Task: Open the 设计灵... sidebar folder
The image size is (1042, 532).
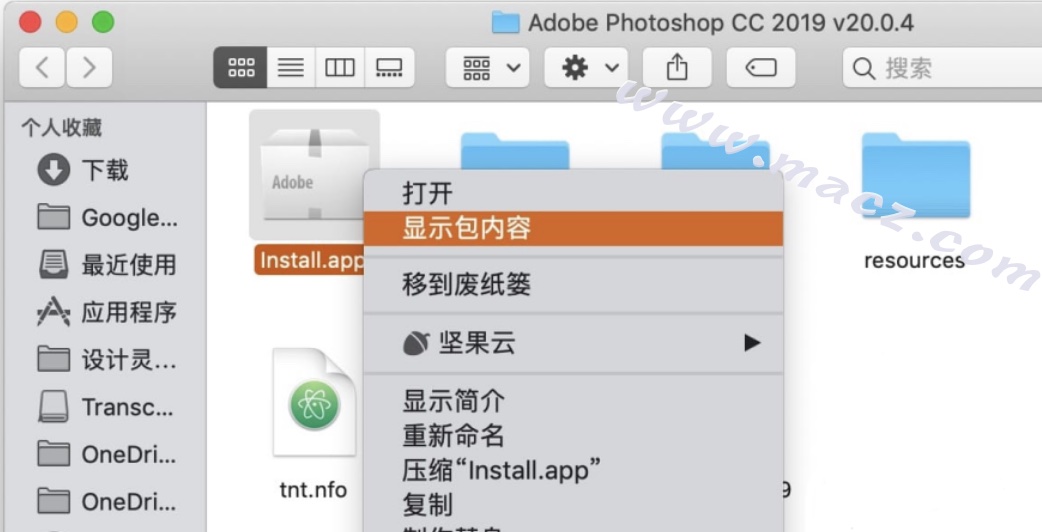Action: 106,359
